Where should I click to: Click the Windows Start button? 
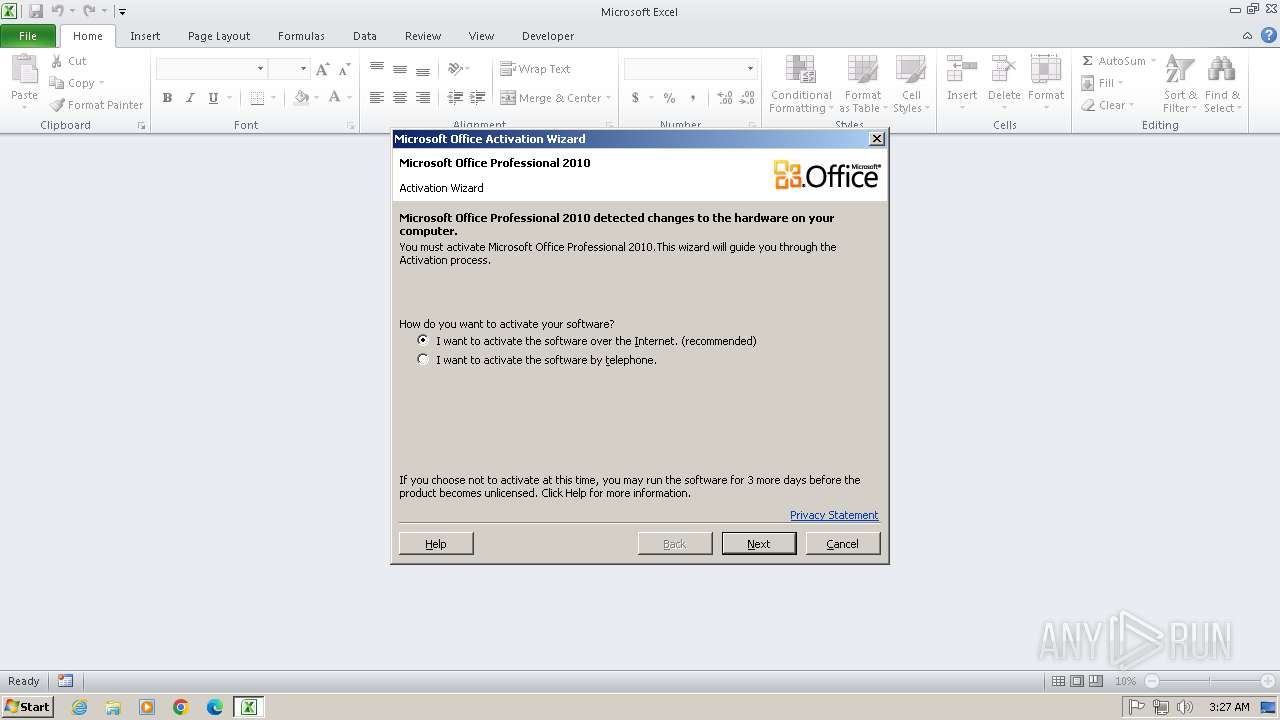tap(27, 706)
